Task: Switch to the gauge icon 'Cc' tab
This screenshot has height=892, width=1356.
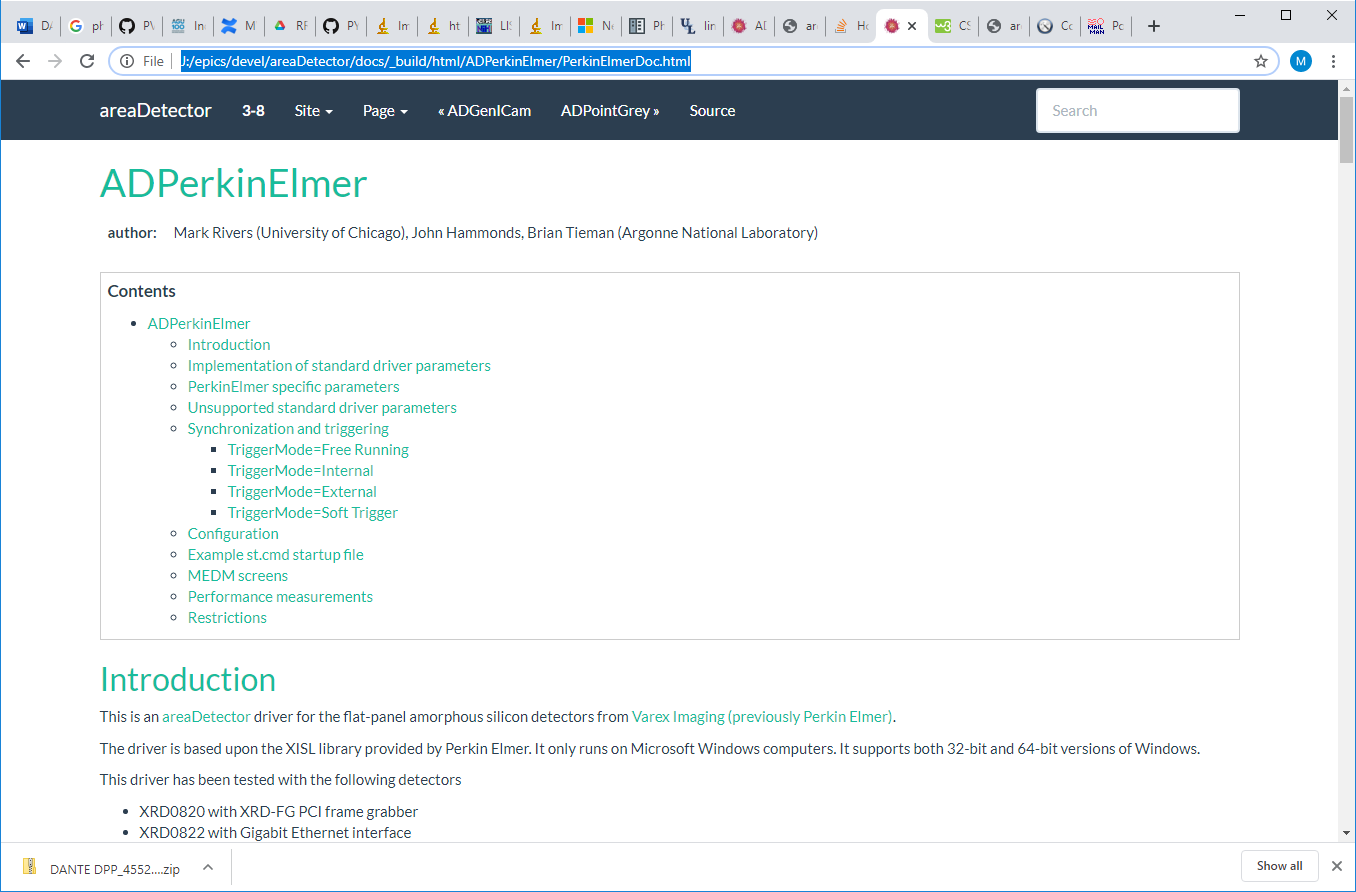Action: click(1054, 27)
